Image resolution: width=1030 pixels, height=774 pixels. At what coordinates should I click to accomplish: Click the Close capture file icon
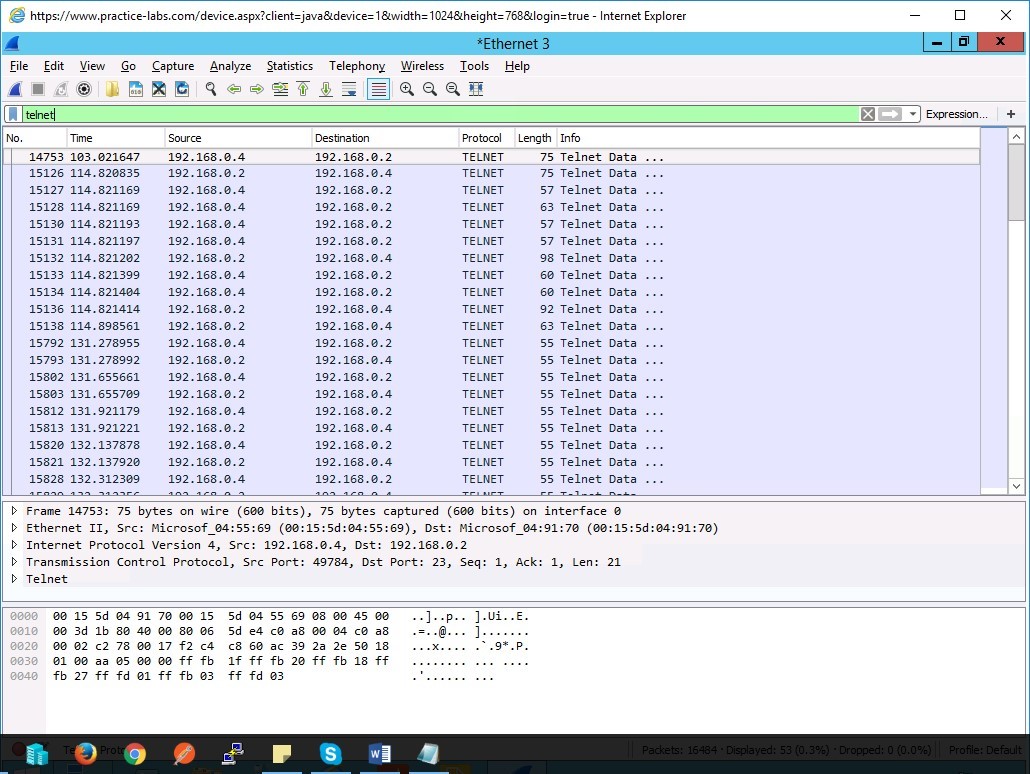tap(158, 89)
